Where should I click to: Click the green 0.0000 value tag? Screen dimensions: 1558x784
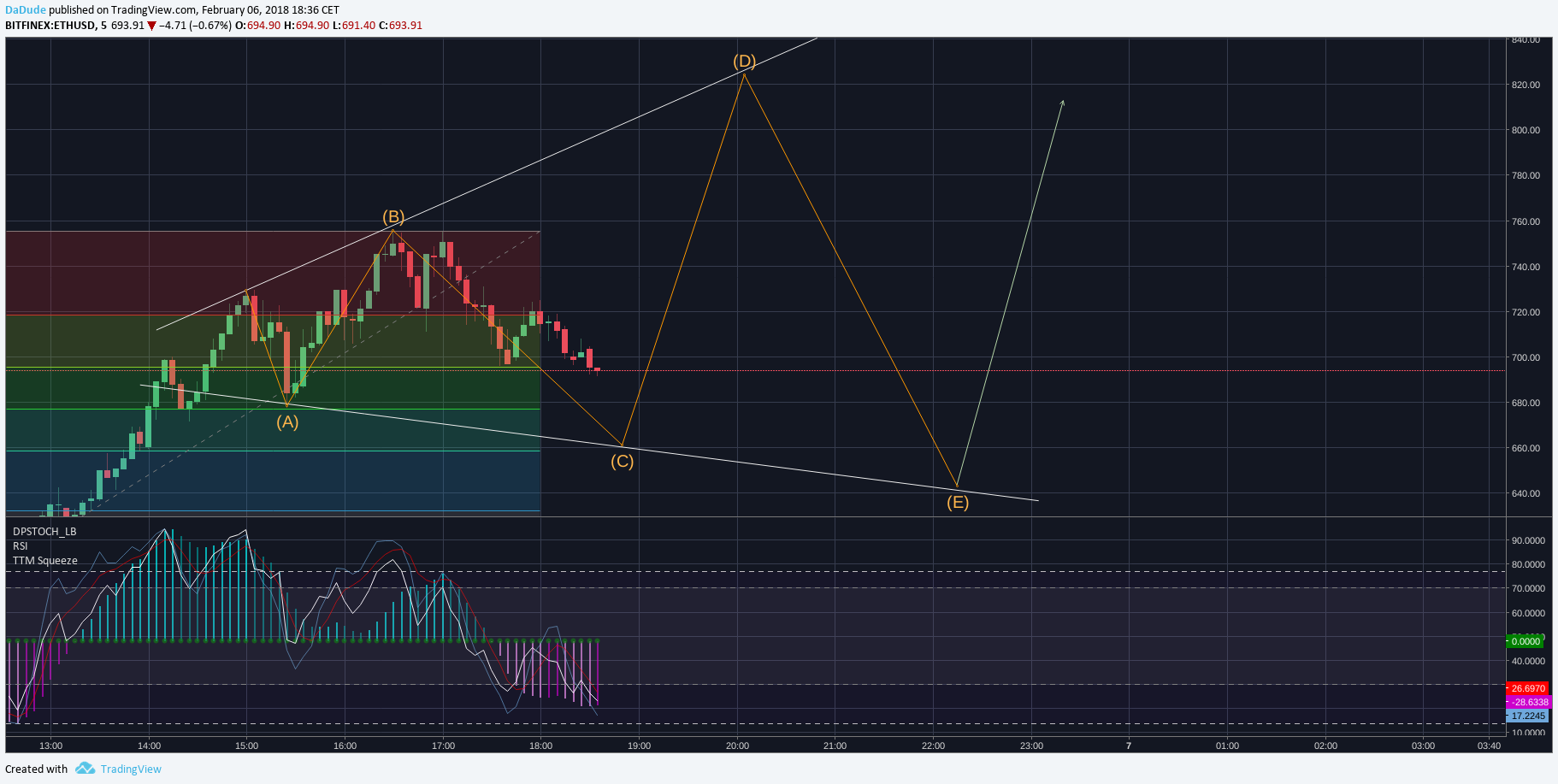tap(1526, 641)
